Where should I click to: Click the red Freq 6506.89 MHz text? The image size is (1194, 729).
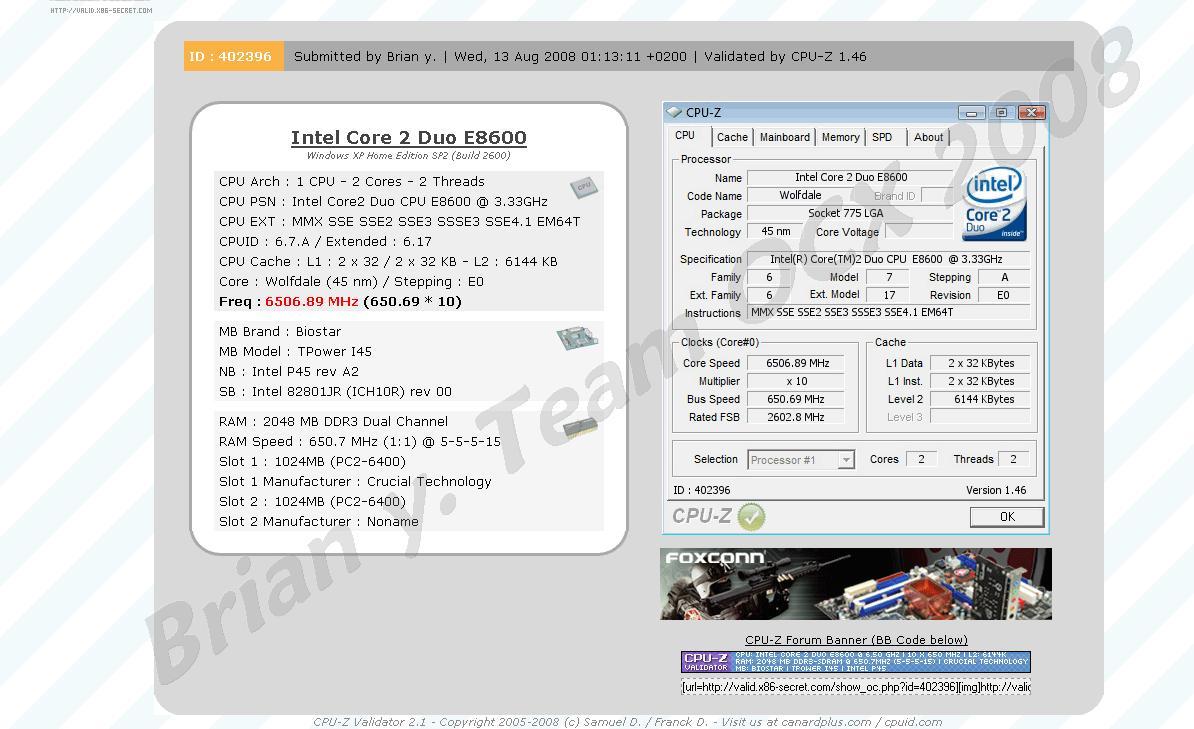point(311,302)
